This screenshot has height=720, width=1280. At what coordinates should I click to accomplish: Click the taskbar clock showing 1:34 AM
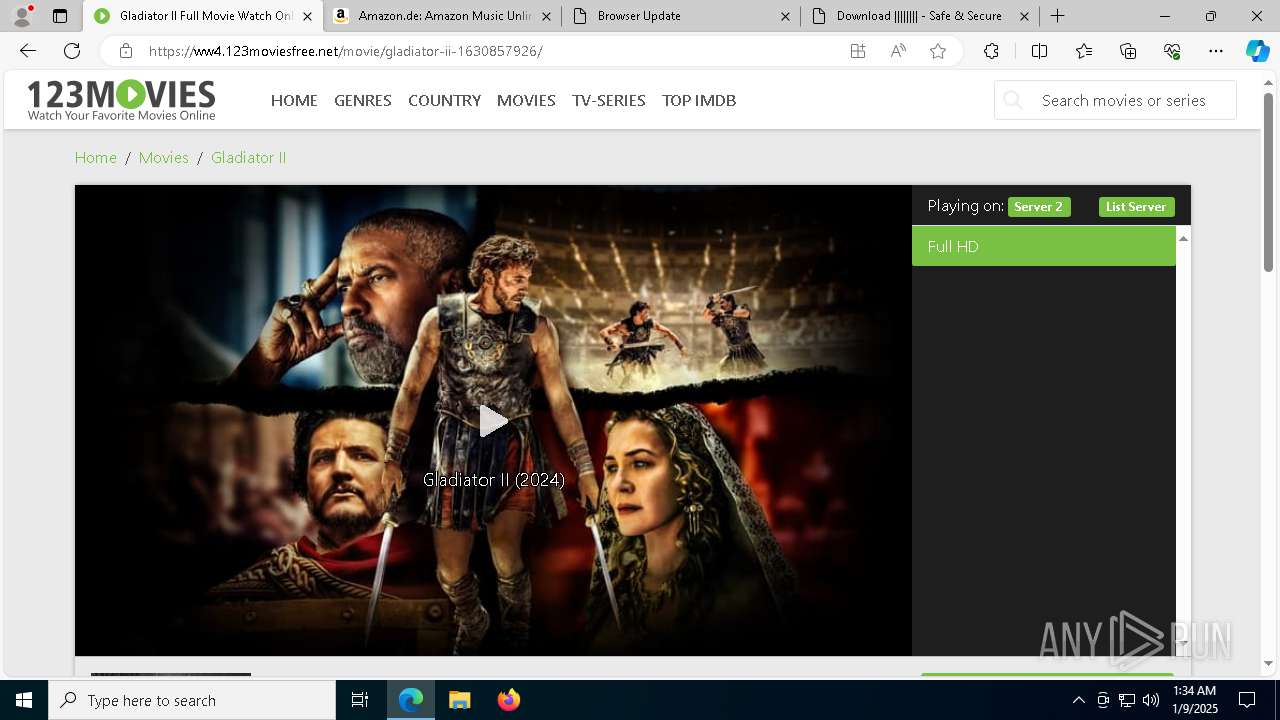(1194, 700)
